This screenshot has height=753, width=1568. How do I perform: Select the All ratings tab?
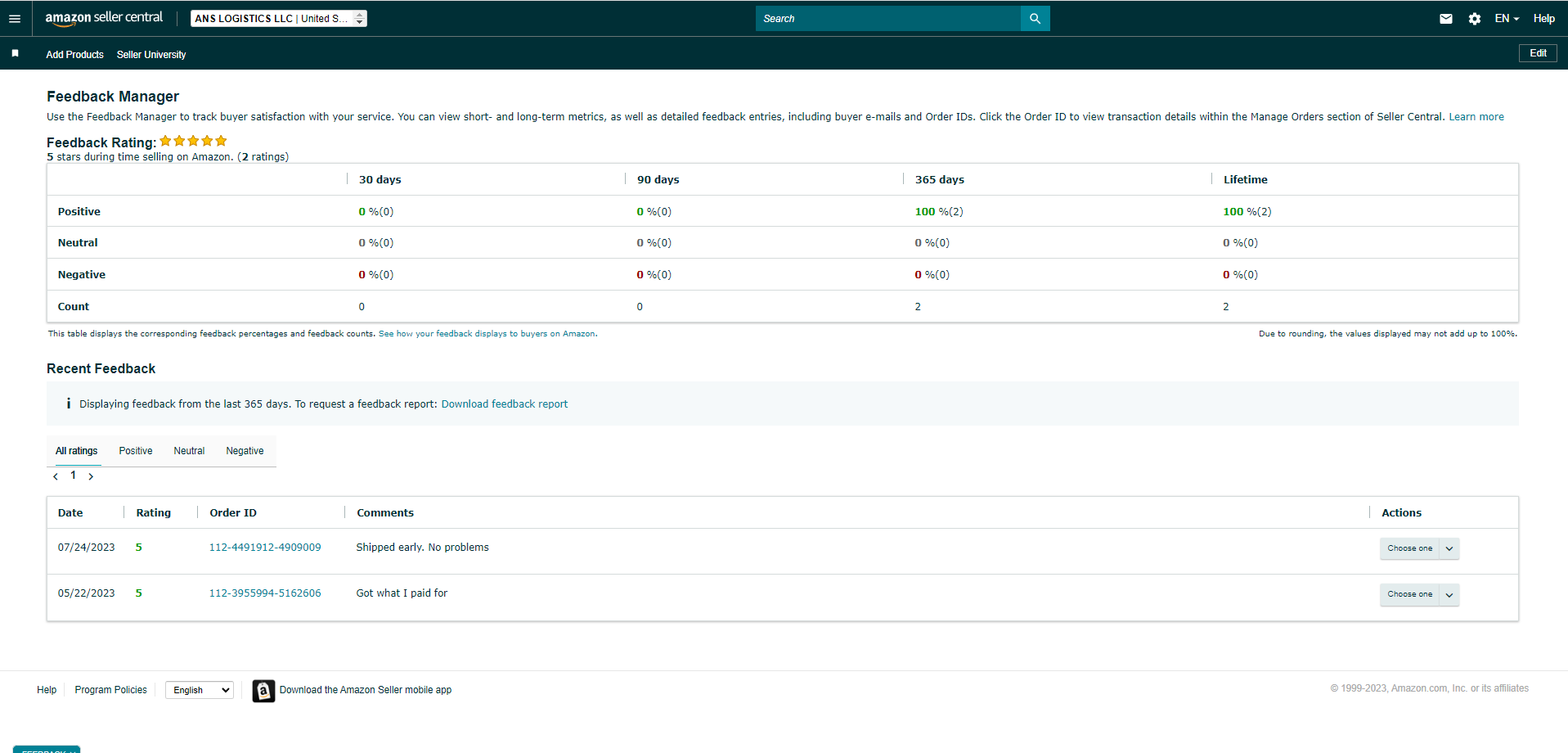pyautogui.click(x=77, y=451)
